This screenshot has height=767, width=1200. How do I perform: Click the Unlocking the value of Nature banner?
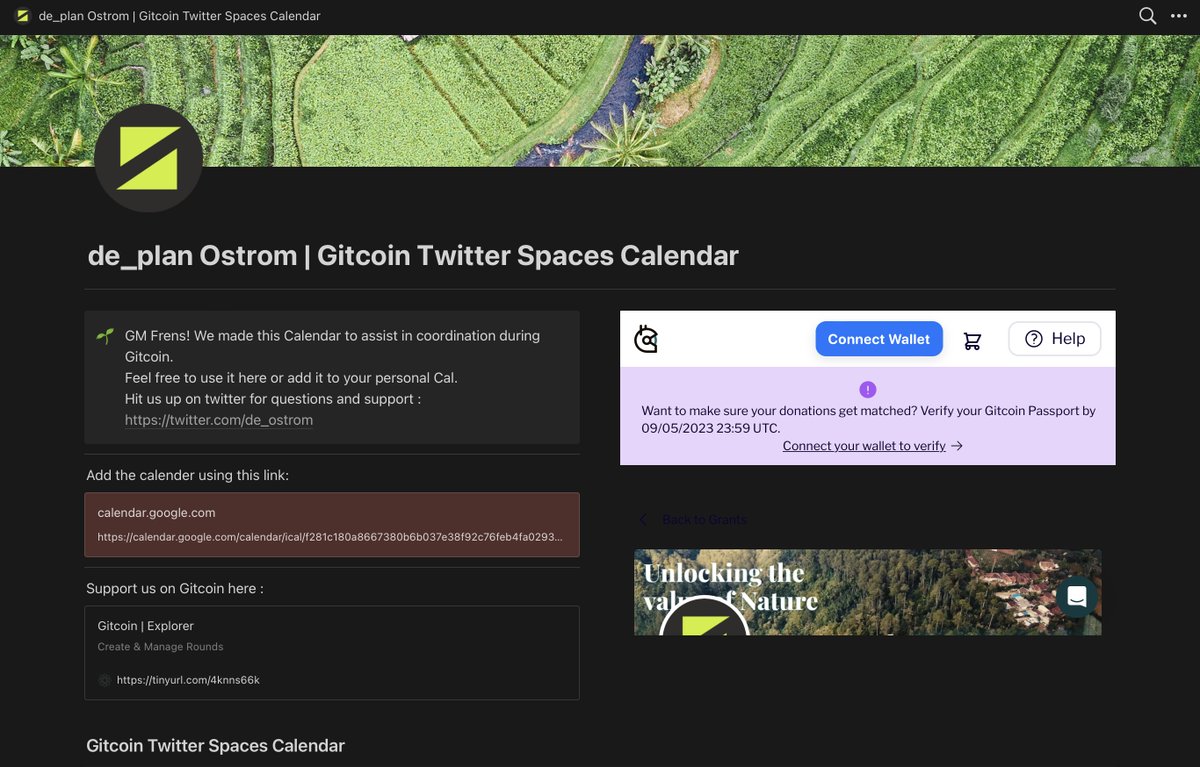[x=866, y=591]
